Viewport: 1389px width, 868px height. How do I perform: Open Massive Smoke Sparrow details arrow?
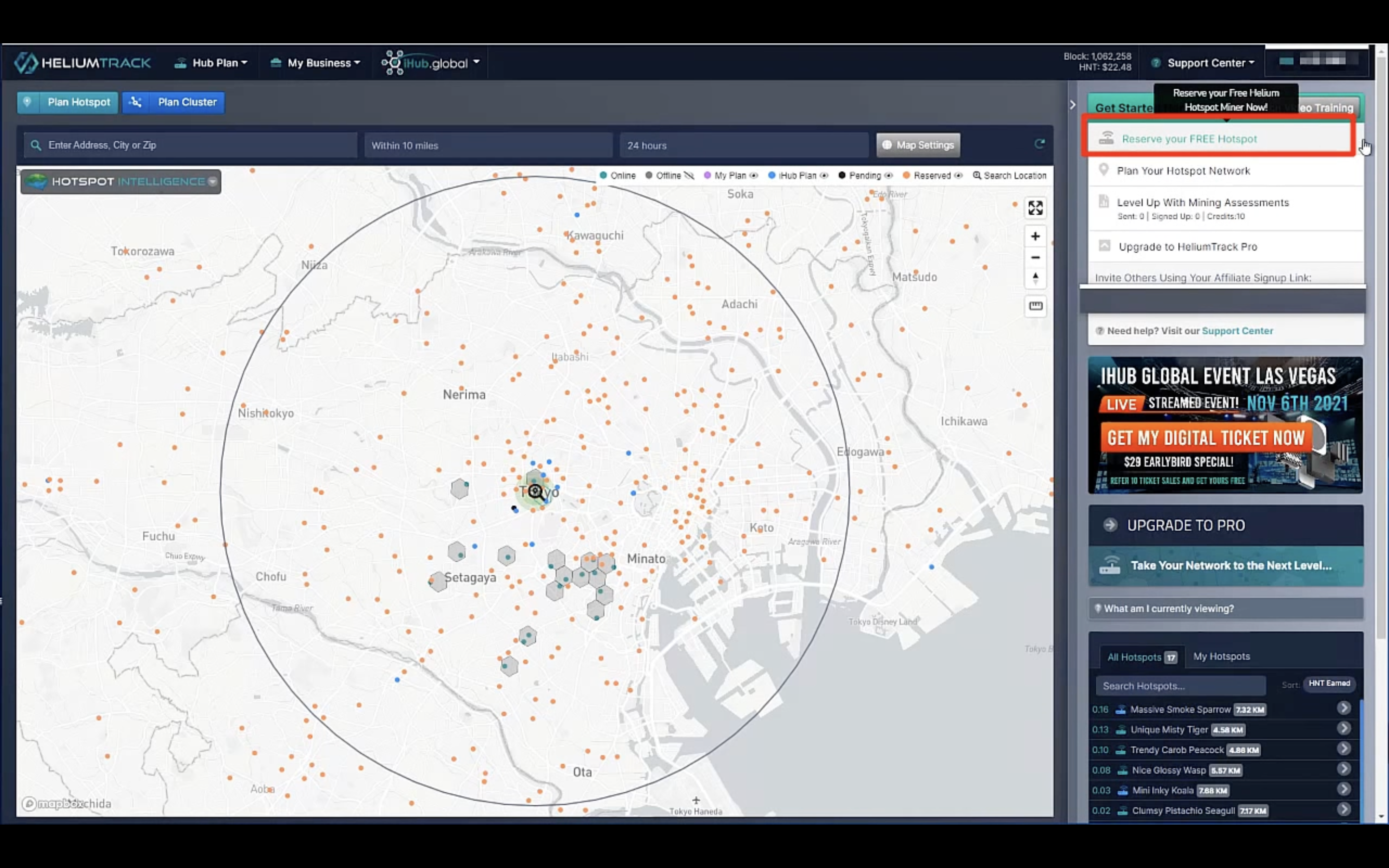[x=1343, y=708]
